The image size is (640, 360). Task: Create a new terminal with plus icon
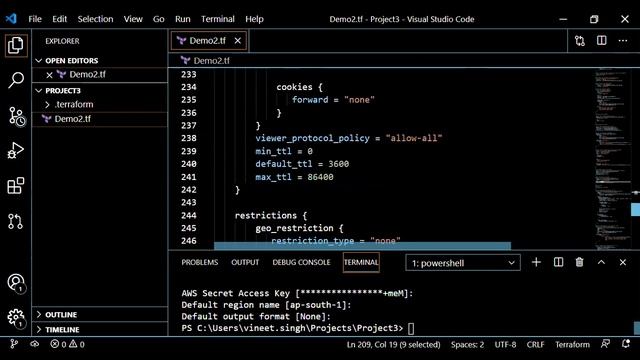coord(536,262)
